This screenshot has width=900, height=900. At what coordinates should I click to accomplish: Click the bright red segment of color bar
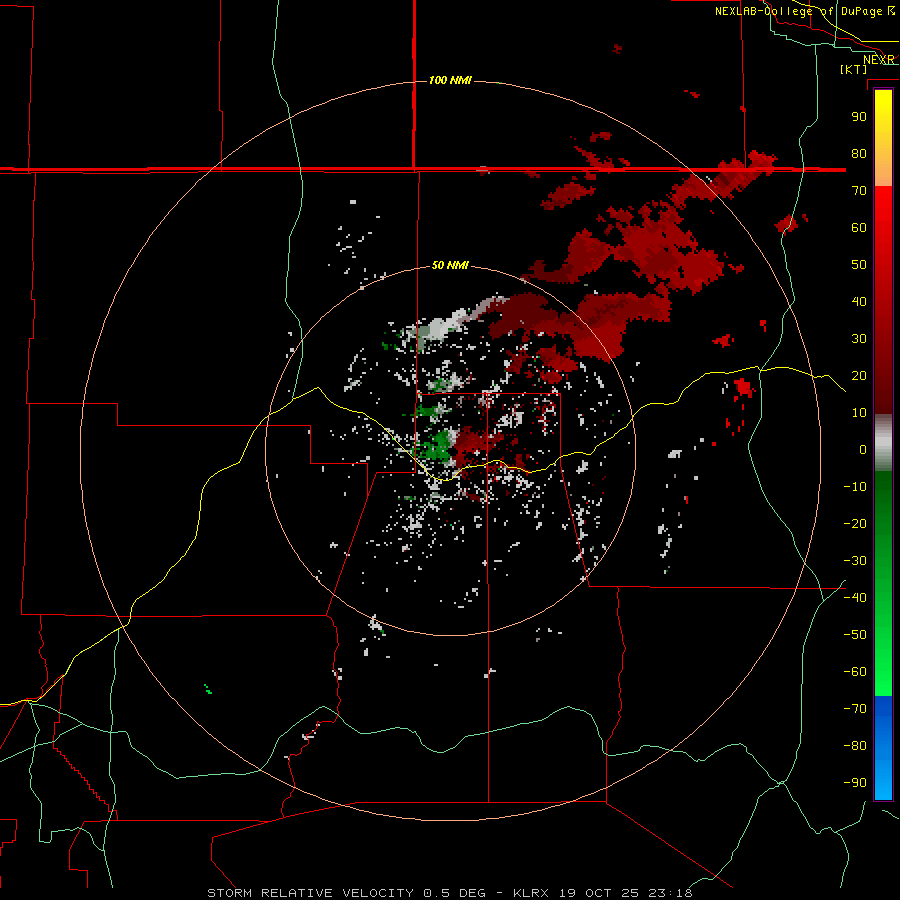883,224
